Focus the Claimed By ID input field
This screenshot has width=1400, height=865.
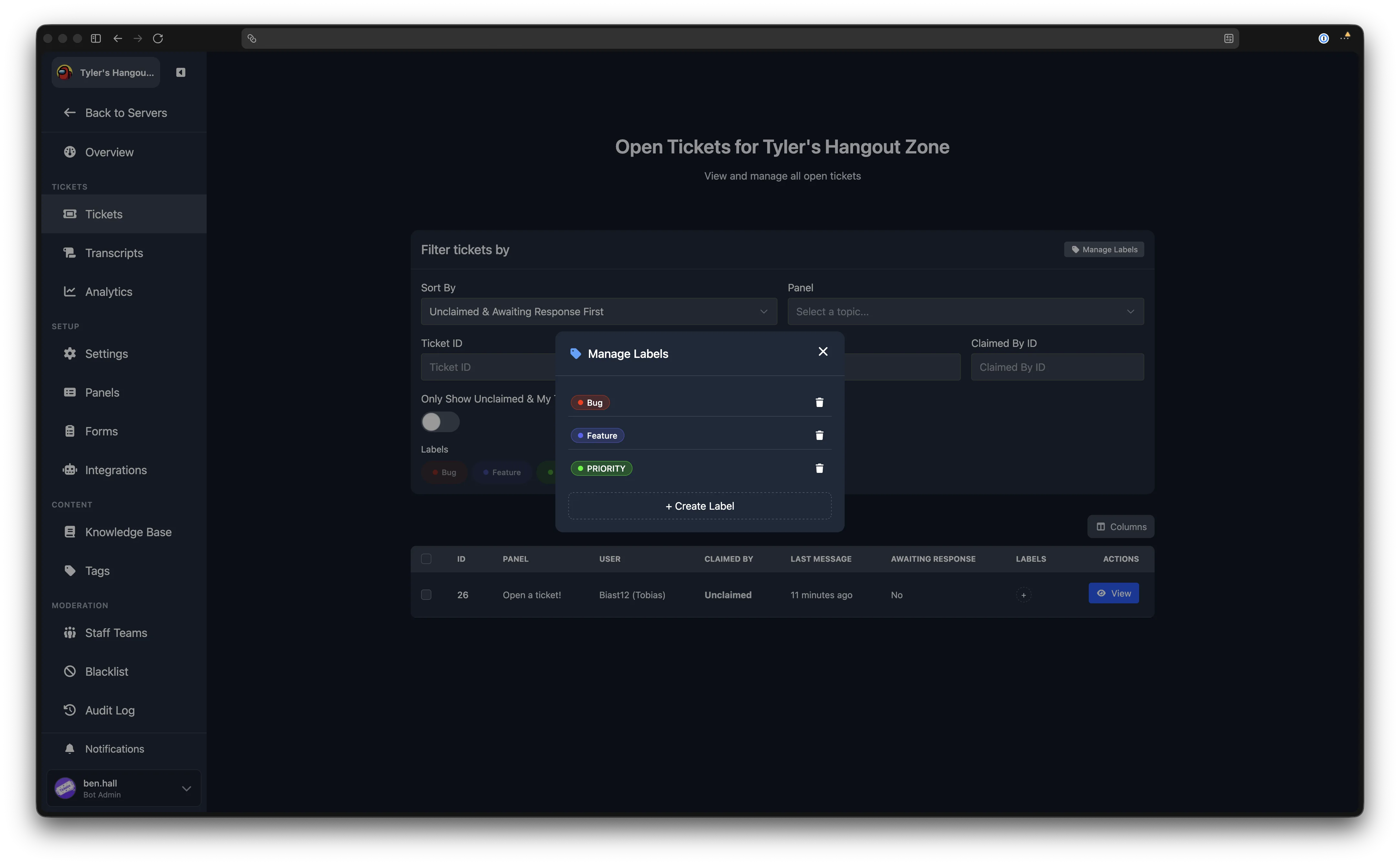point(1057,367)
